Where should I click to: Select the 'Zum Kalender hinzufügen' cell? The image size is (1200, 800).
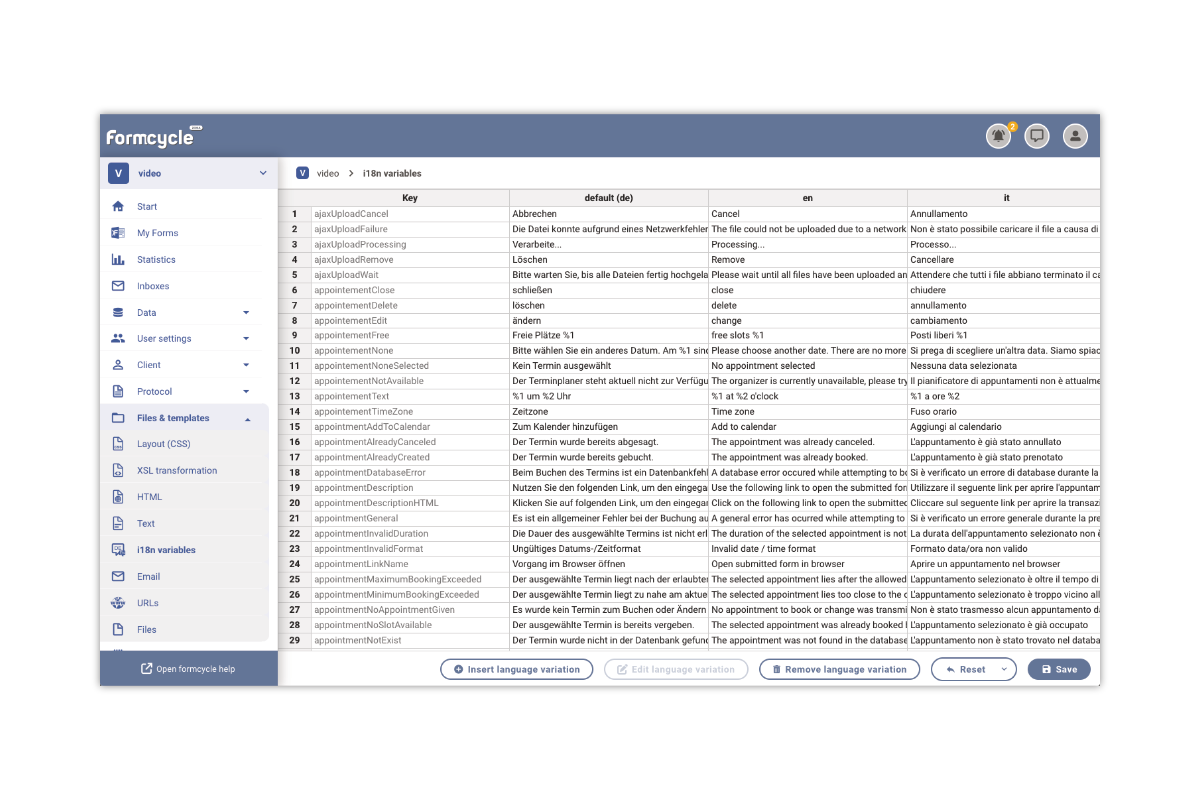pyautogui.click(x=609, y=427)
